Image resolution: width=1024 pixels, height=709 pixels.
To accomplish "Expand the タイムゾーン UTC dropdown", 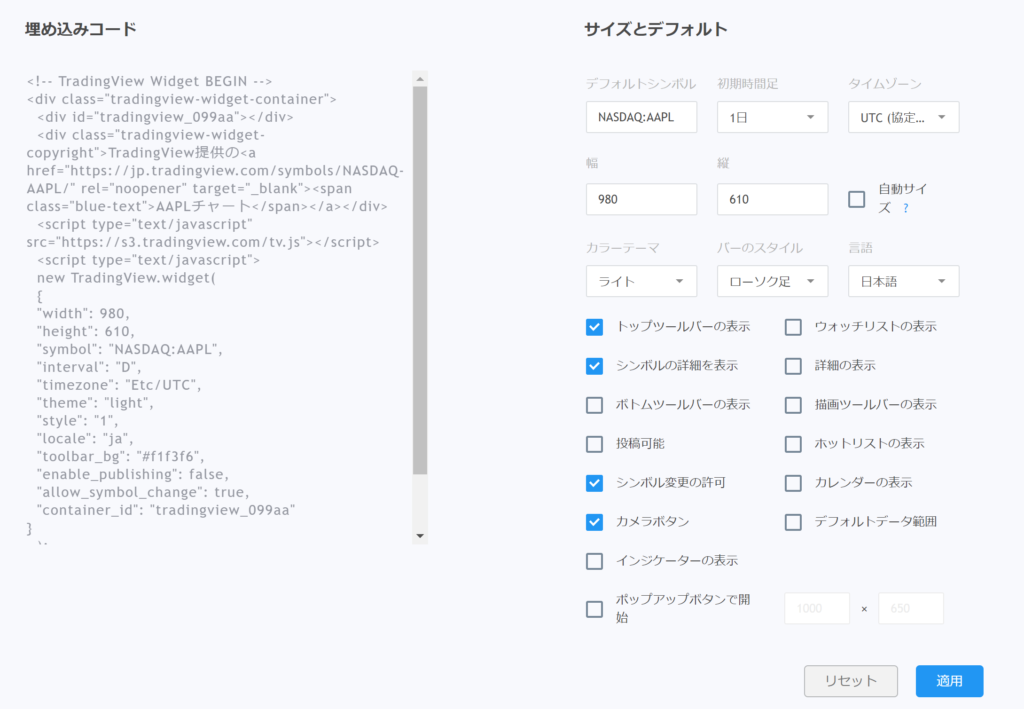I will point(903,117).
